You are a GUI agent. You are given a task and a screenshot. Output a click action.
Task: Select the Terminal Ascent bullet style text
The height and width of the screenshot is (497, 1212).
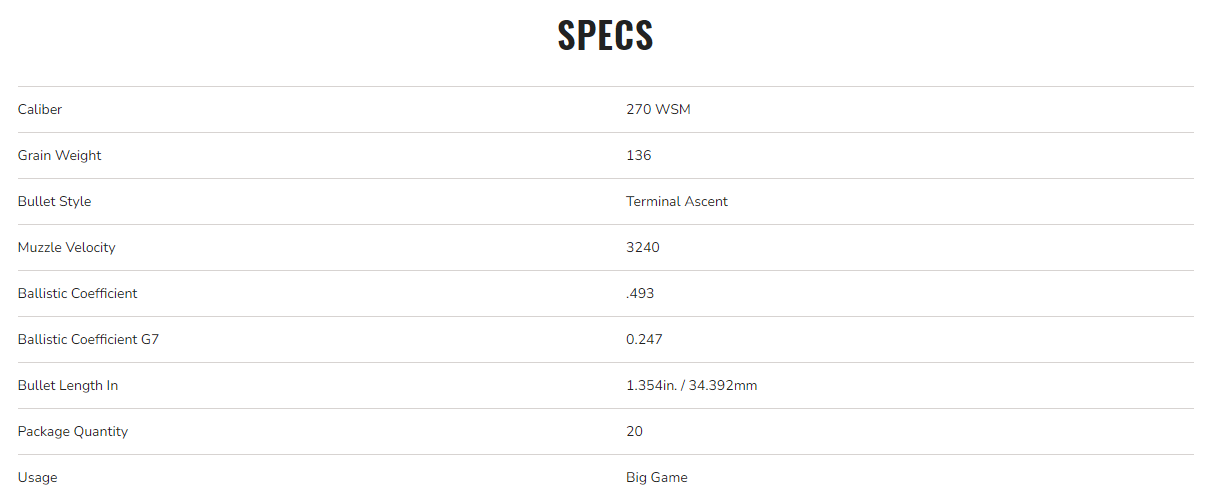click(676, 201)
